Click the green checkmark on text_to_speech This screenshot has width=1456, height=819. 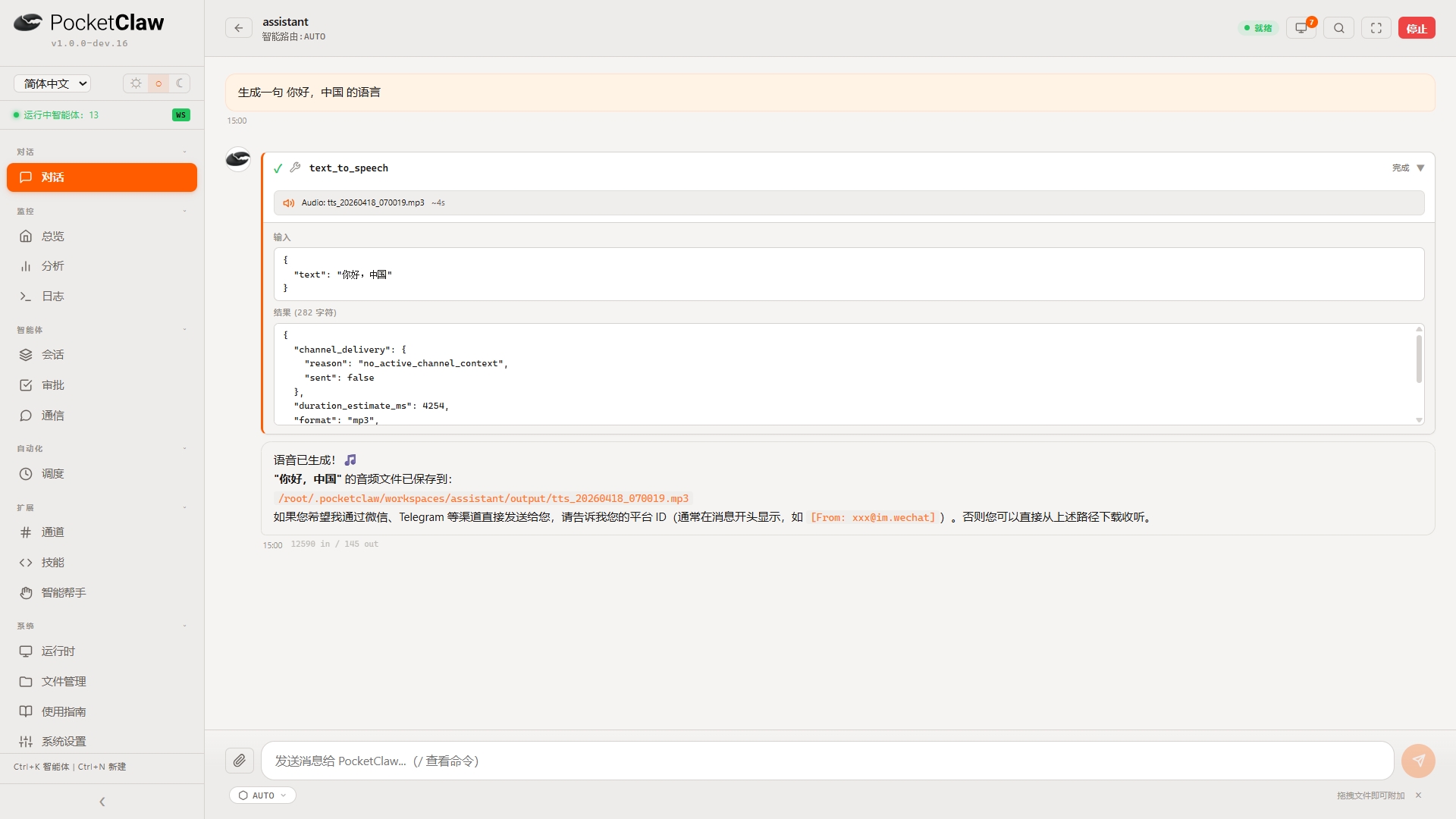coord(278,168)
